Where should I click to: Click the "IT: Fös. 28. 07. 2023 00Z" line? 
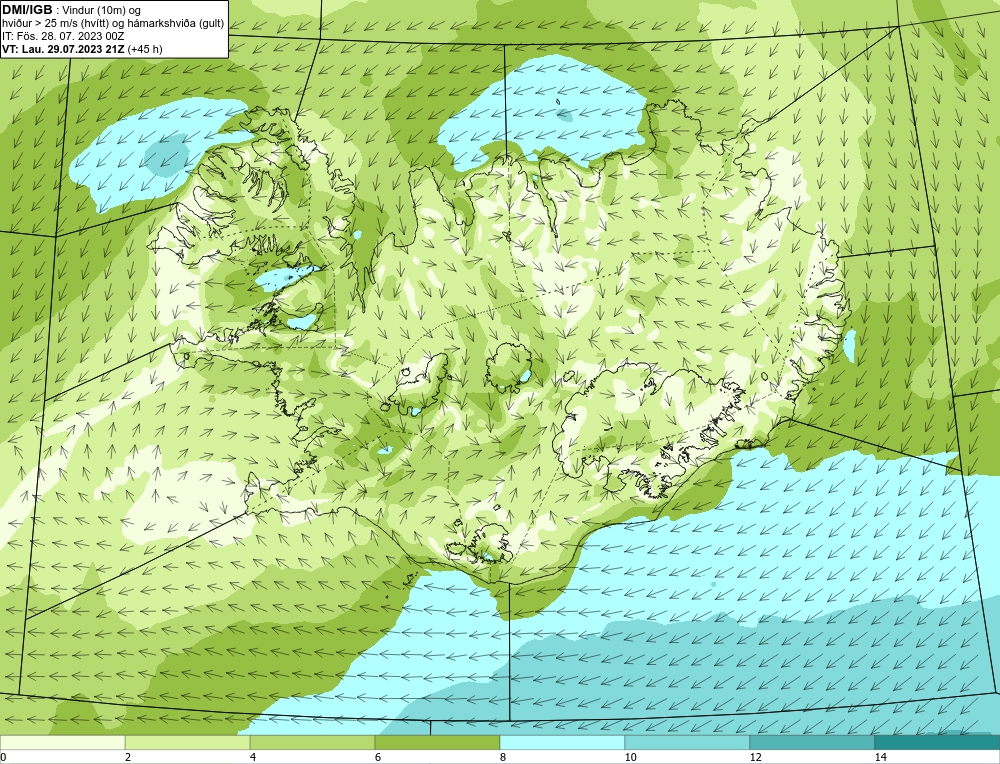62,36
